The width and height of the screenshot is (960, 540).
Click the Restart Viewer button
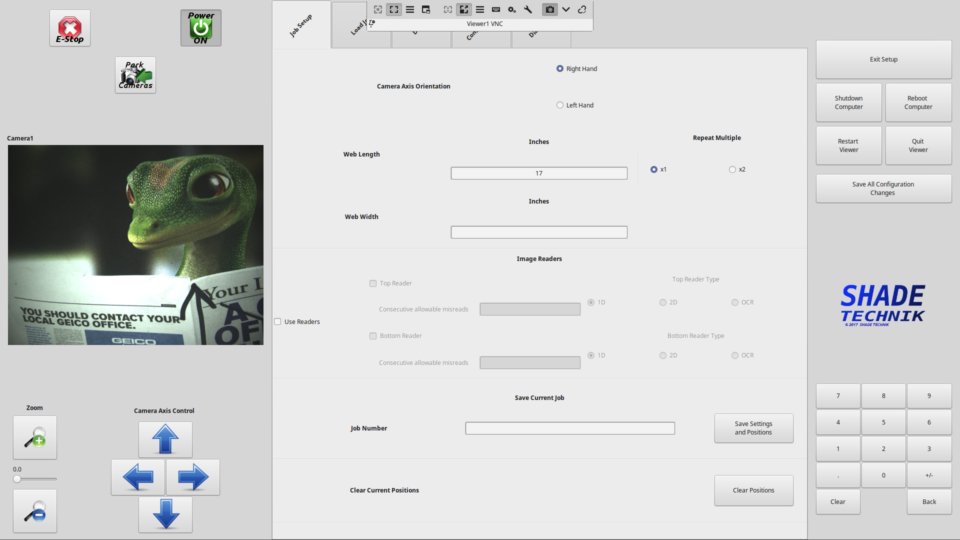(849, 145)
